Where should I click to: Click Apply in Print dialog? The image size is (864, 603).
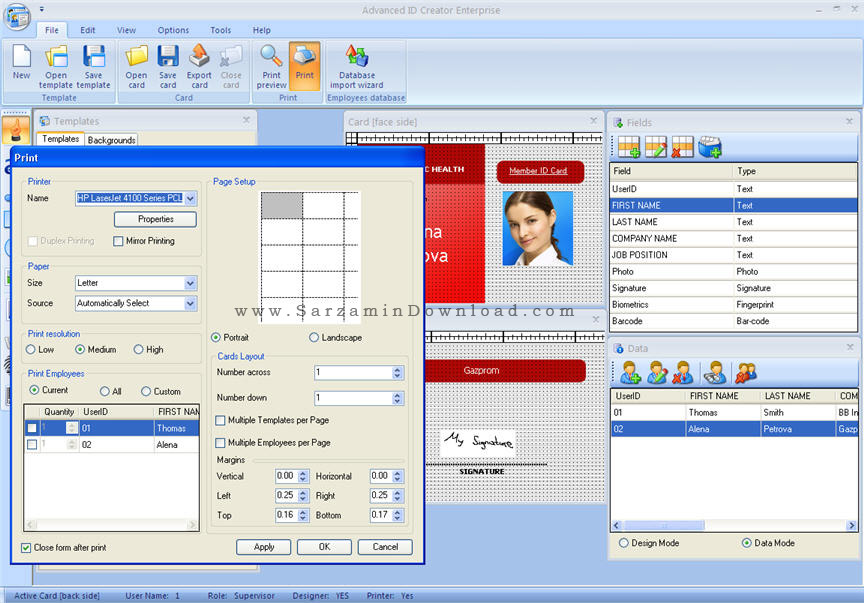pos(263,547)
